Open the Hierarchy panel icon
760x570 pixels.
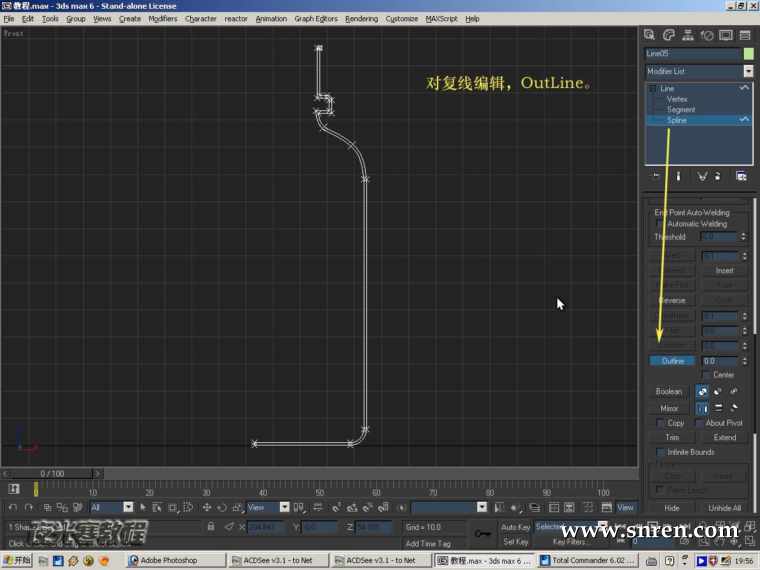coord(688,35)
